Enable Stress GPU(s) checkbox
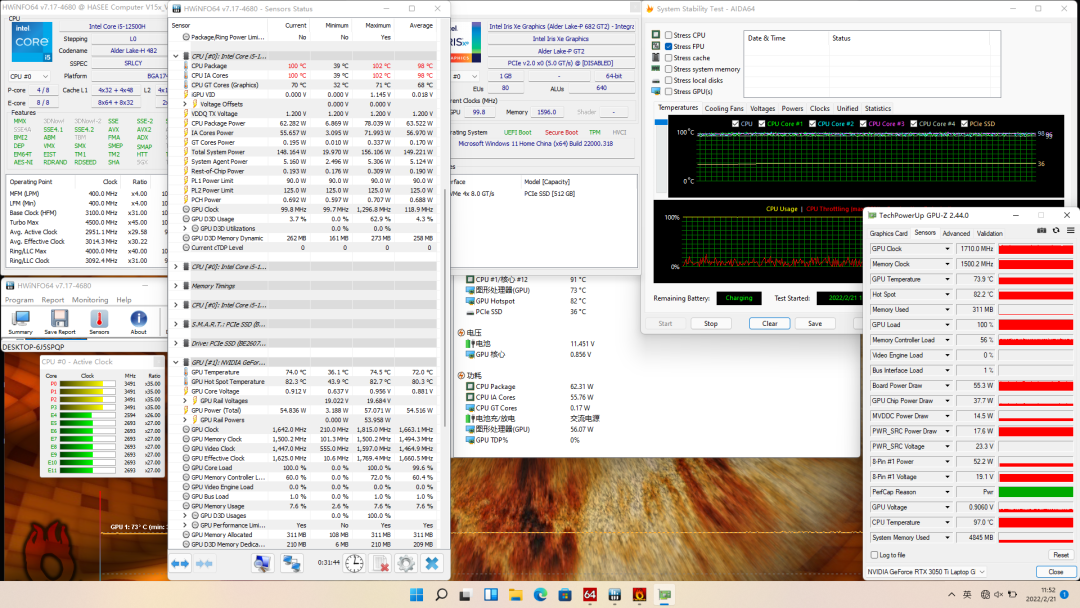 pyautogui.click(x=668, y=92)
